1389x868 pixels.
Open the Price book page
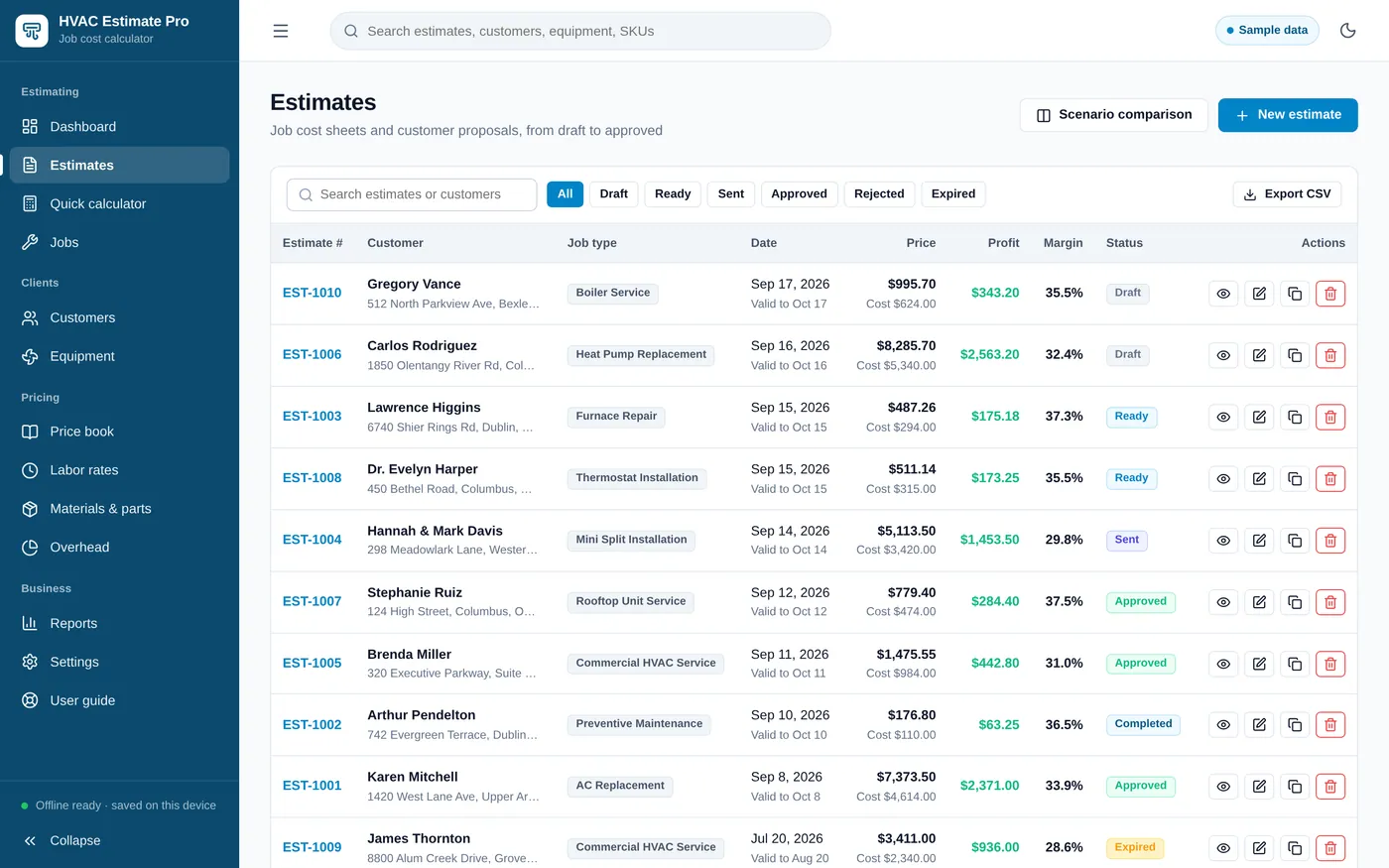click(119, 432)
